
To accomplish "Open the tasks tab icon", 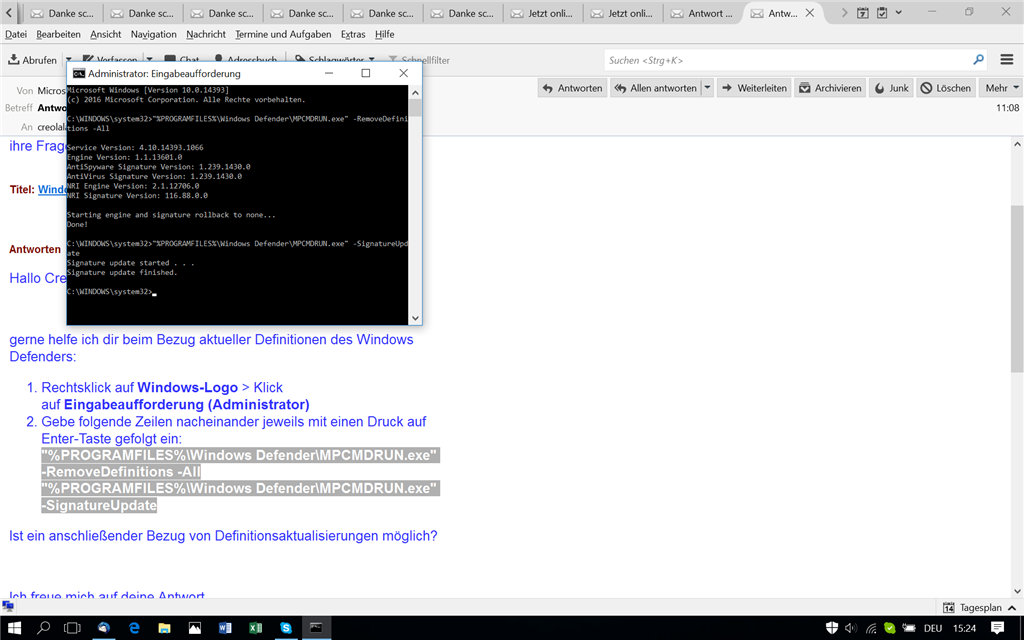I will click(x=882, y=13).
